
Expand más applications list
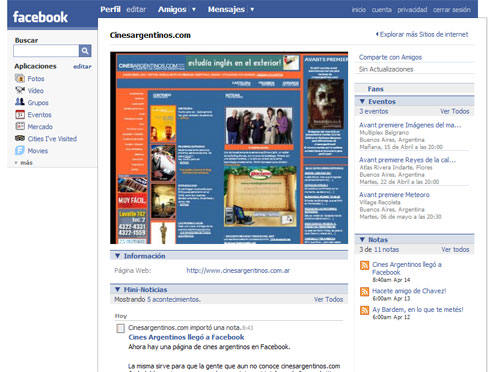pos(23,163)
